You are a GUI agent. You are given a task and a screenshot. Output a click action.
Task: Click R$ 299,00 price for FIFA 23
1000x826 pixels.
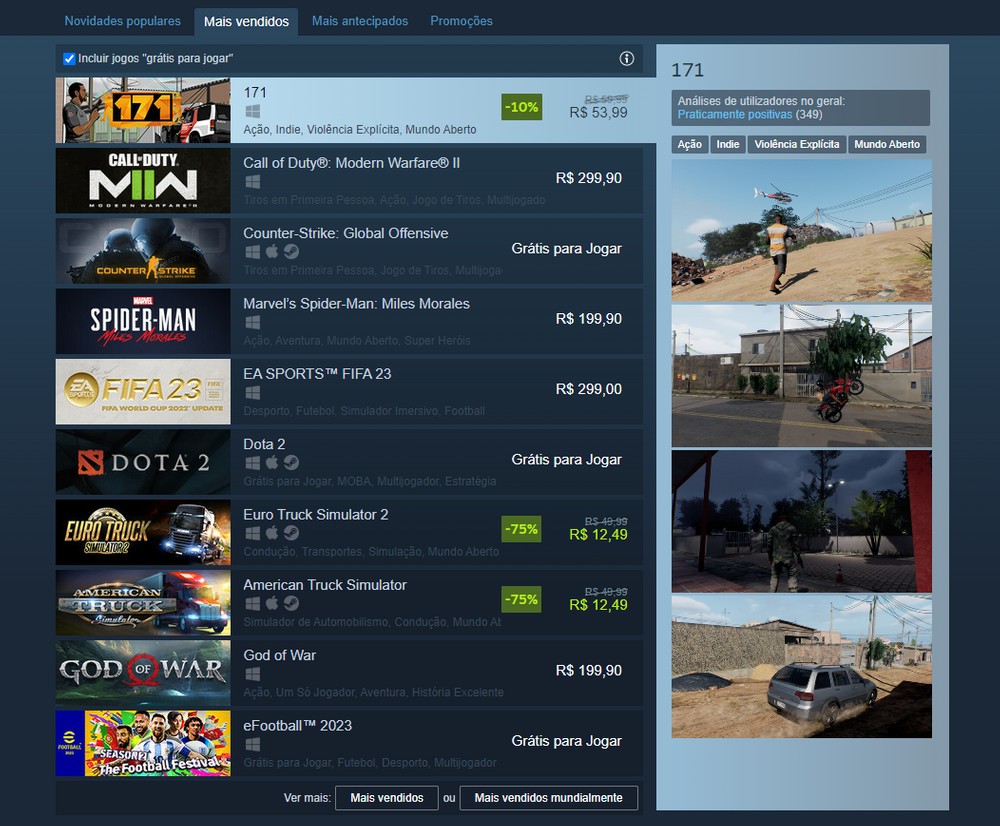[589, 389]
